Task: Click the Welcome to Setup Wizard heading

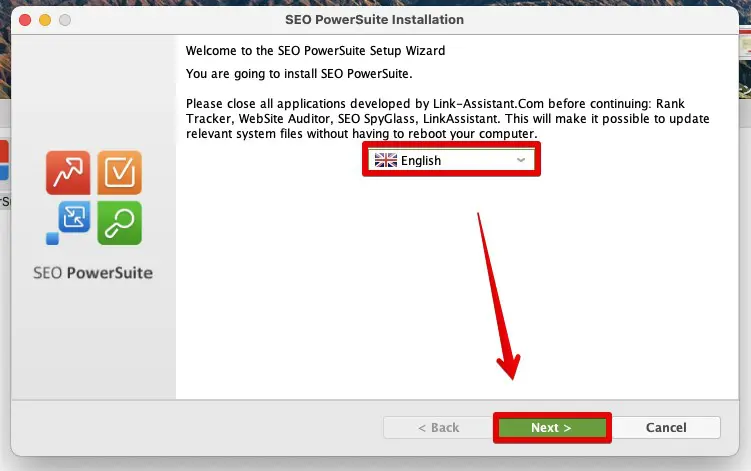Action: (x=315, y=50)
